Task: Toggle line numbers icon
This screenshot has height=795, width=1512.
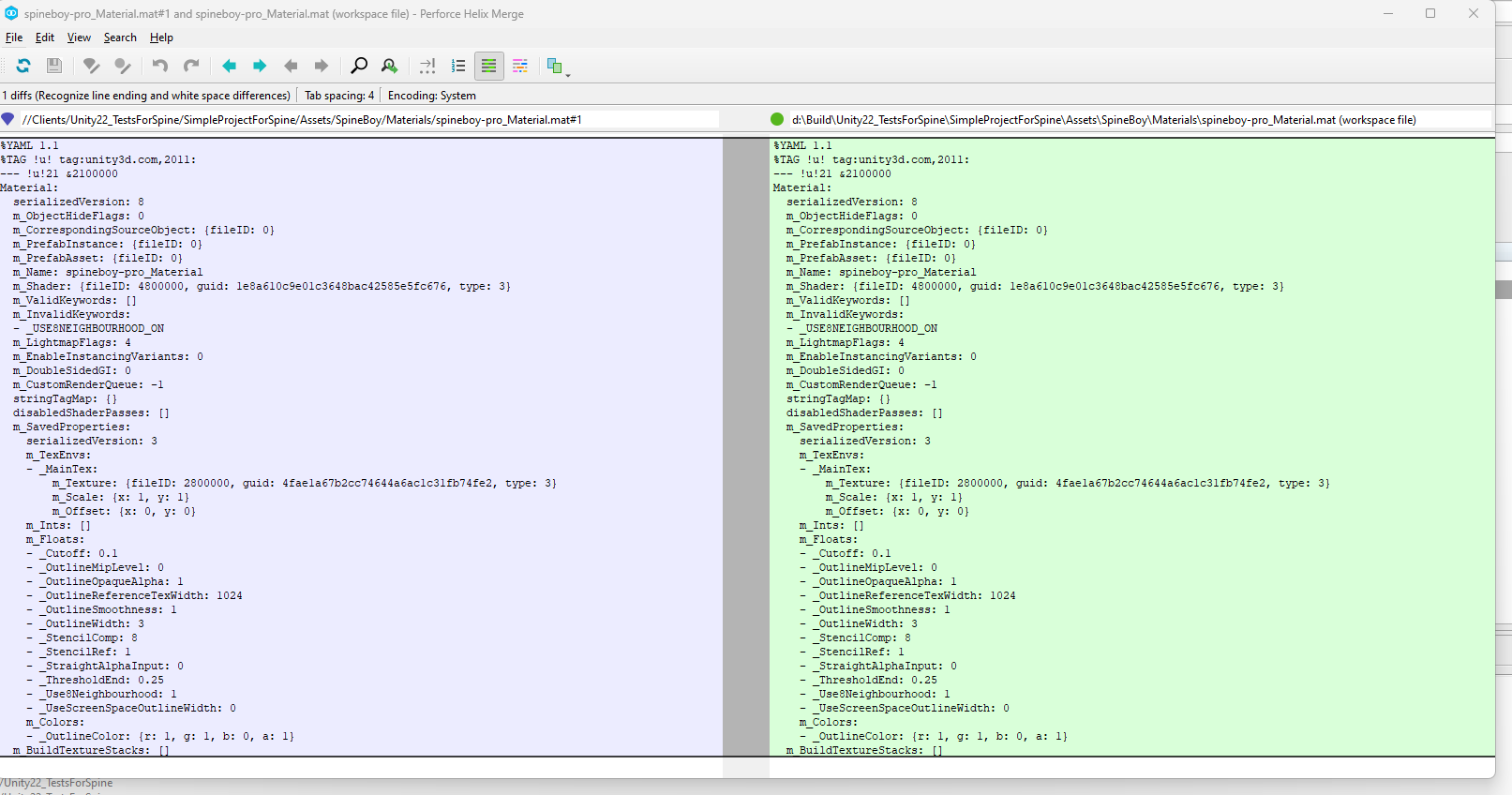Action: [x=458, y=66]
